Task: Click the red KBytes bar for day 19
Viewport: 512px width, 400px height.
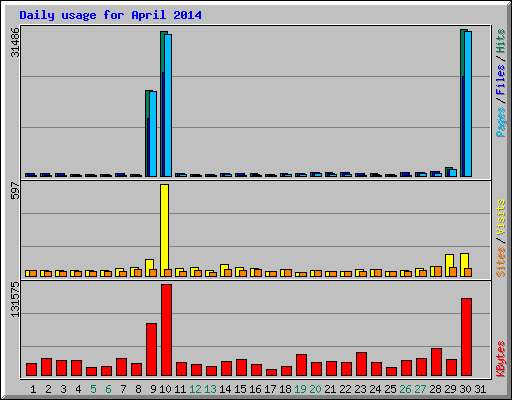Action: point(301,365)
